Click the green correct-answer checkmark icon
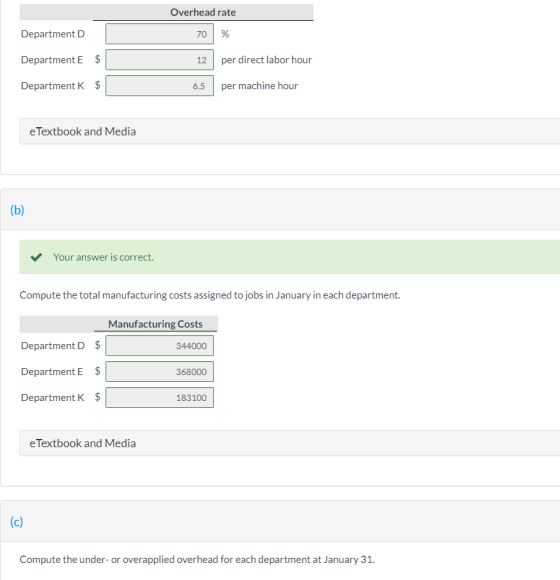 click(x=36, y=257)
